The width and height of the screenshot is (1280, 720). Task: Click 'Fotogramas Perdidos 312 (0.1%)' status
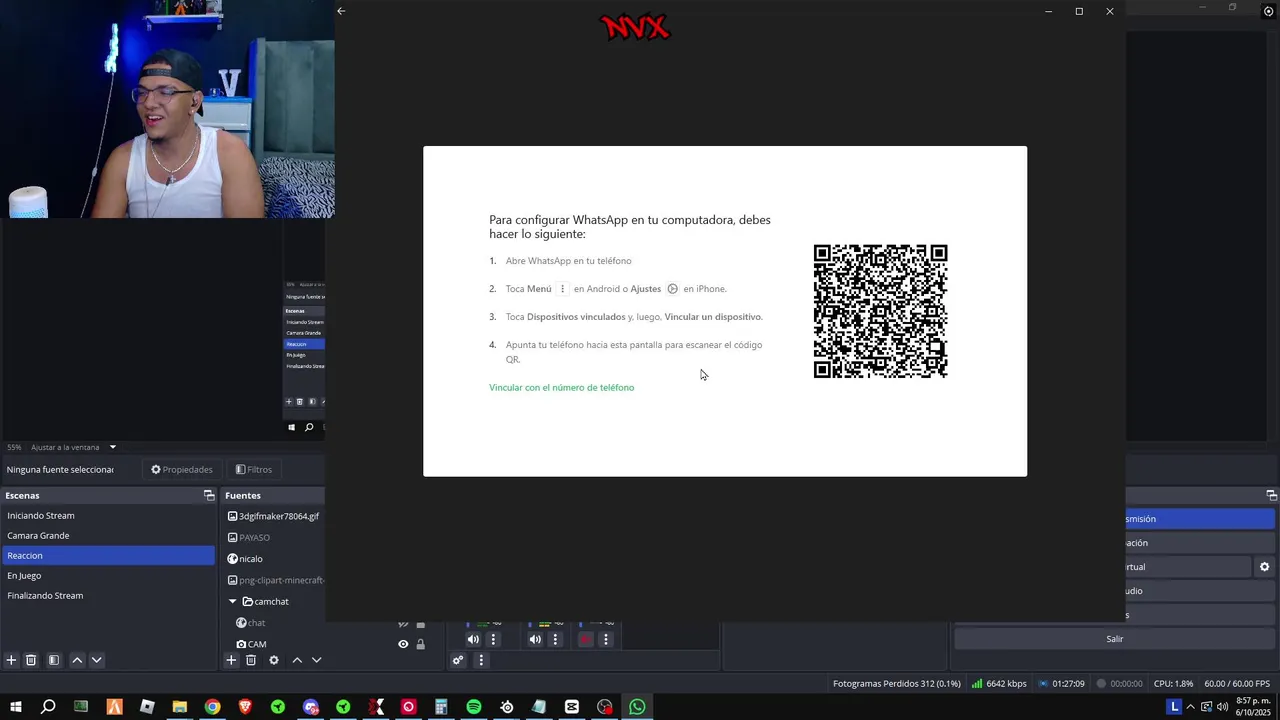896,684
